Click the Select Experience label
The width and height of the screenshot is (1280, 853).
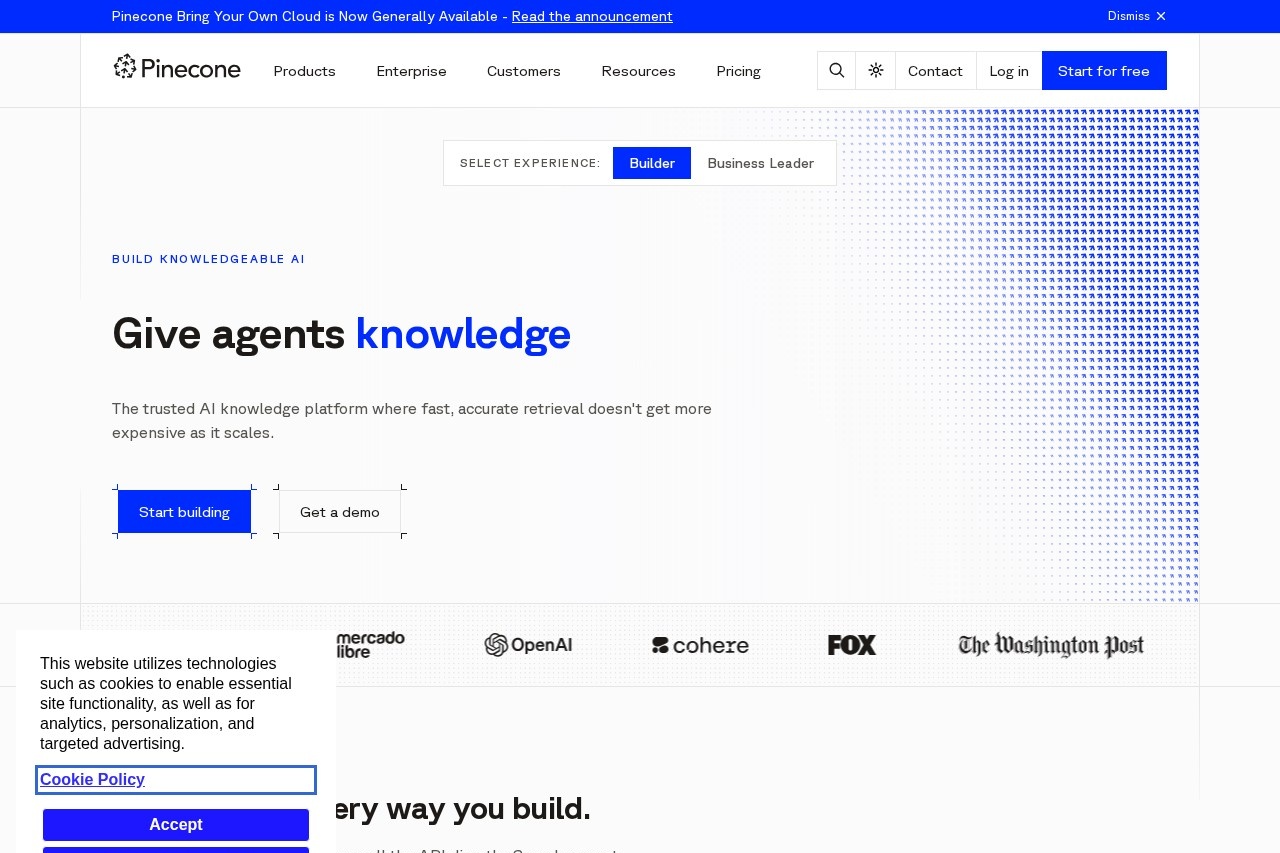(x=530, y=163)
